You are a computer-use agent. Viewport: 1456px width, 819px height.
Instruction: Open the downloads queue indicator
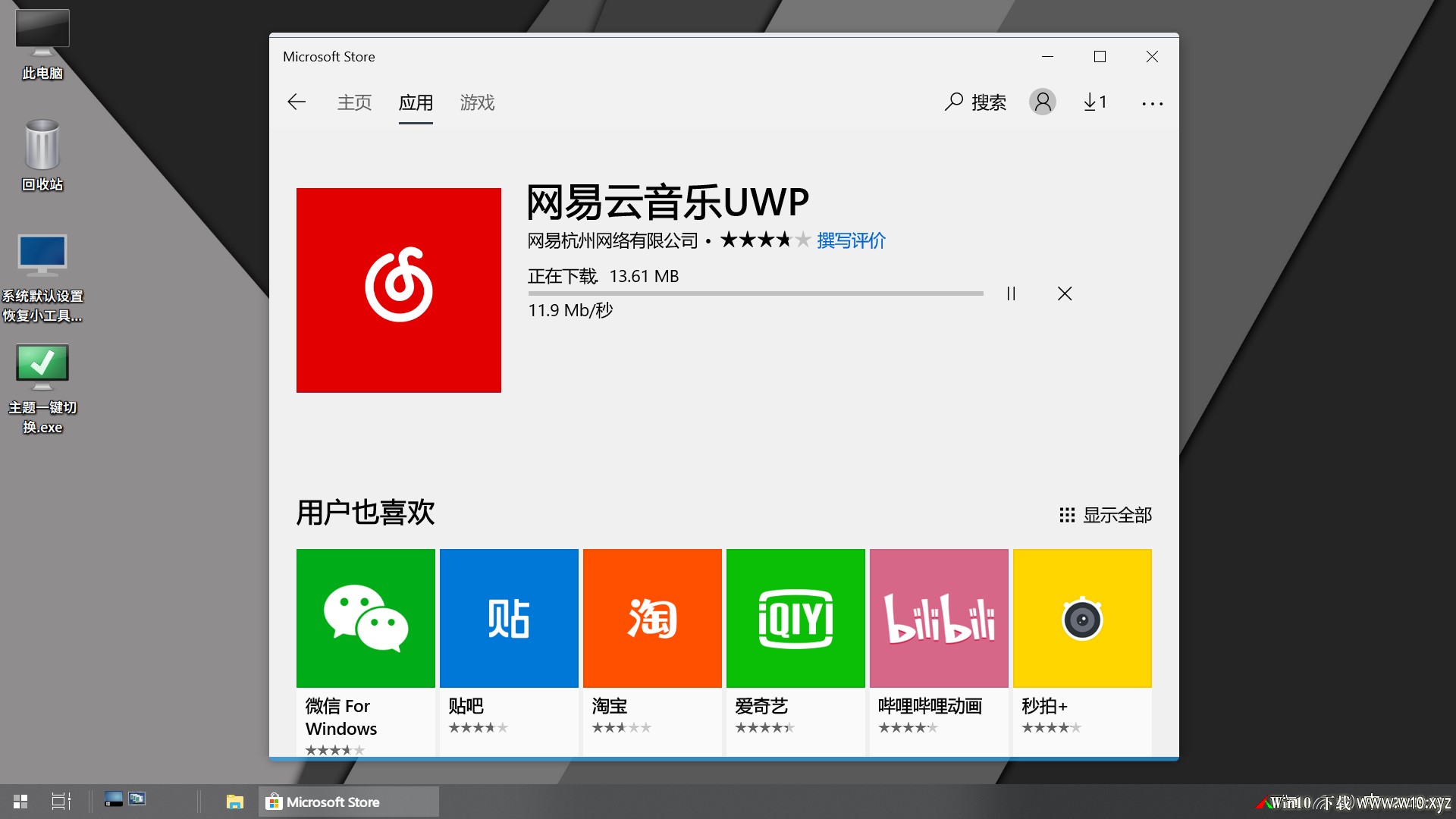(x=1095, y=102)
